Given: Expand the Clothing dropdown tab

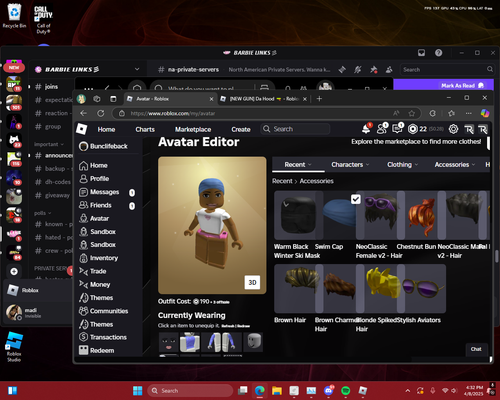Looking at the screenshot, I should click(x=402, y=165).
